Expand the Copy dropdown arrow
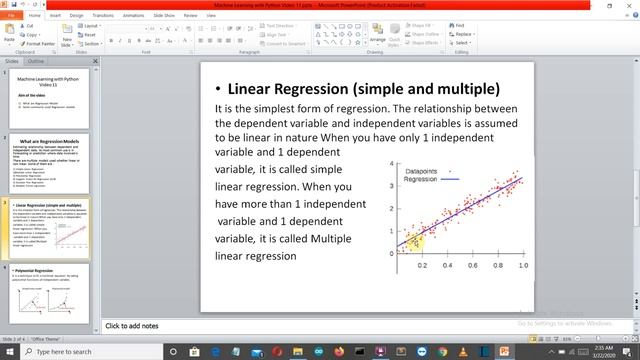 point(39,35)
